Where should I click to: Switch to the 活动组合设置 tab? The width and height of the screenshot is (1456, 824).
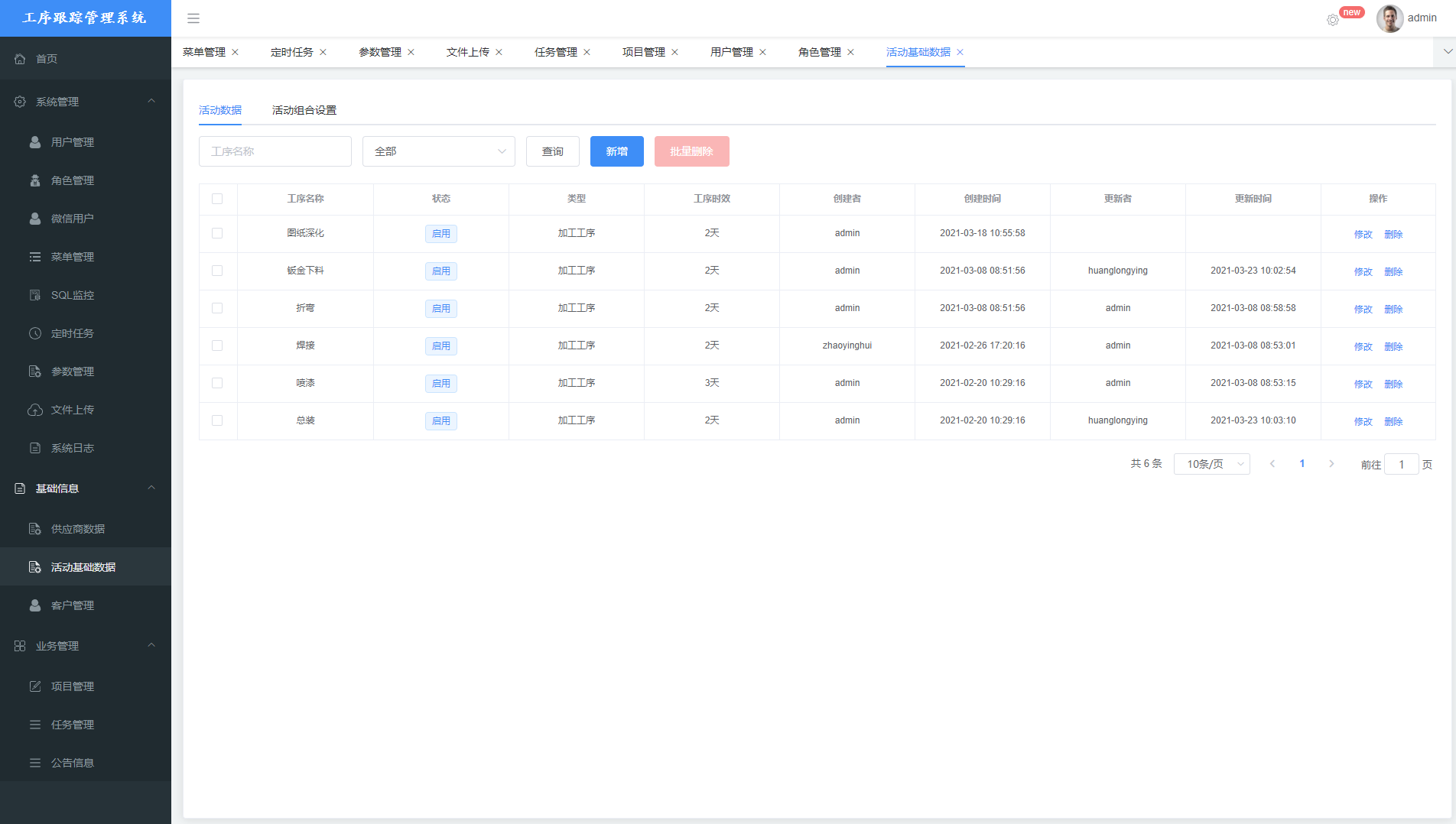point(304,110)
